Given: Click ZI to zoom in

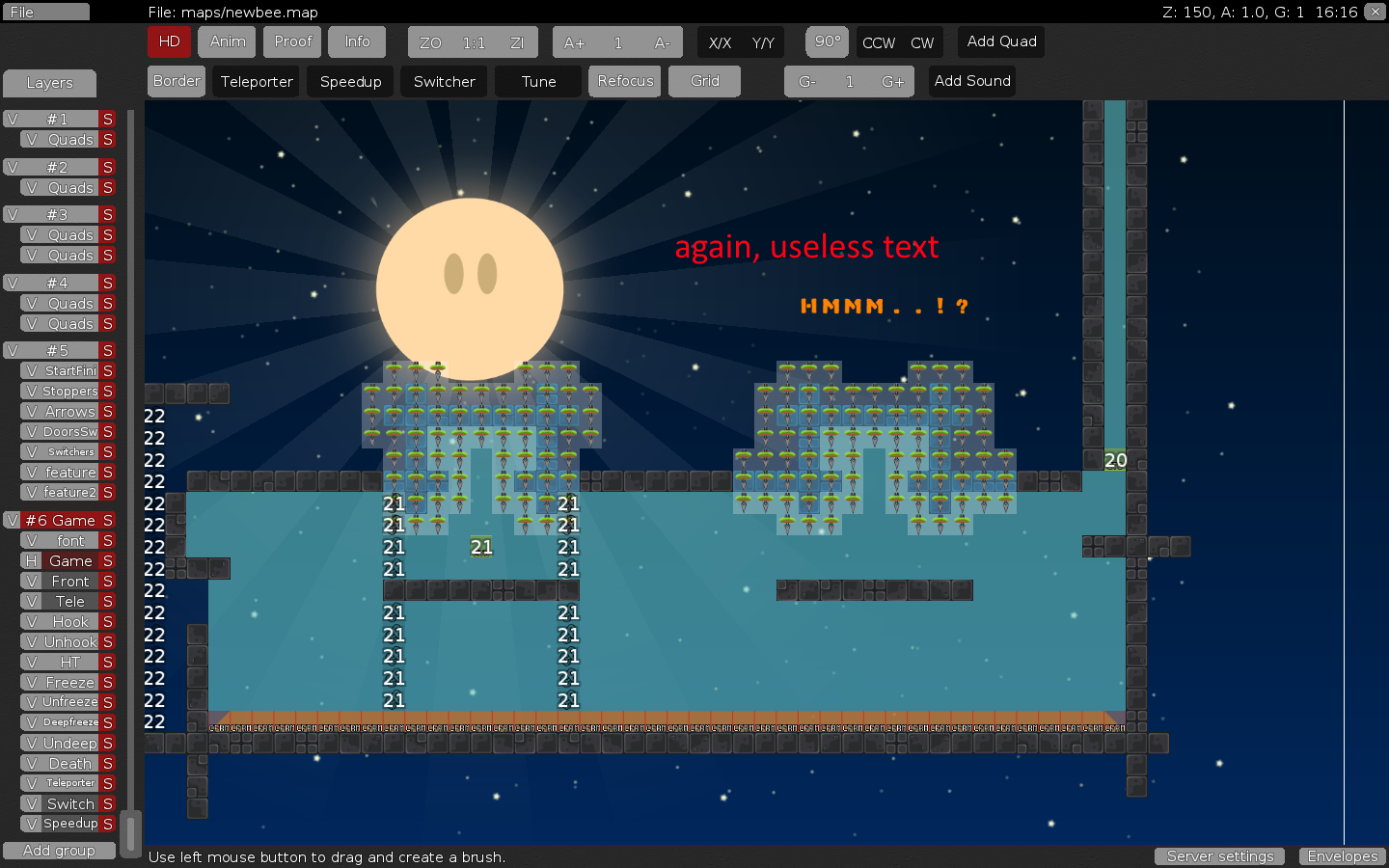Looking at the screenshot, I should click(x=517, y=42).
